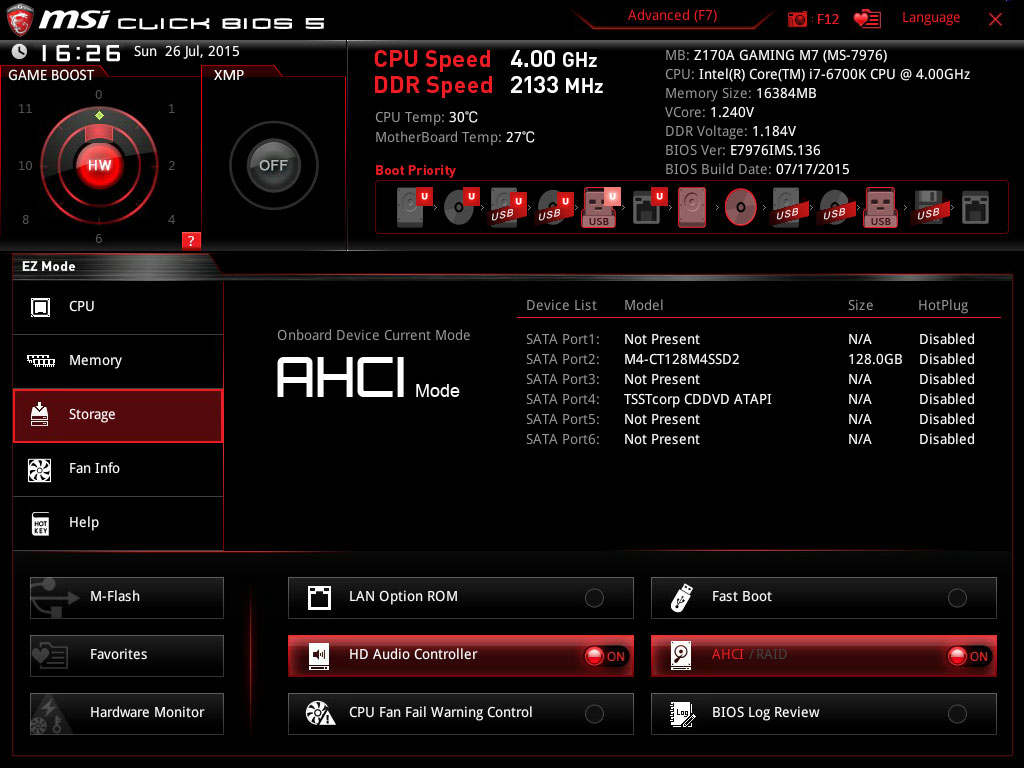Viewport: 1024px width, 768px height.
Task: Select the UEFI USB hard disk boot icon
Action: click(x=508, y=208)
